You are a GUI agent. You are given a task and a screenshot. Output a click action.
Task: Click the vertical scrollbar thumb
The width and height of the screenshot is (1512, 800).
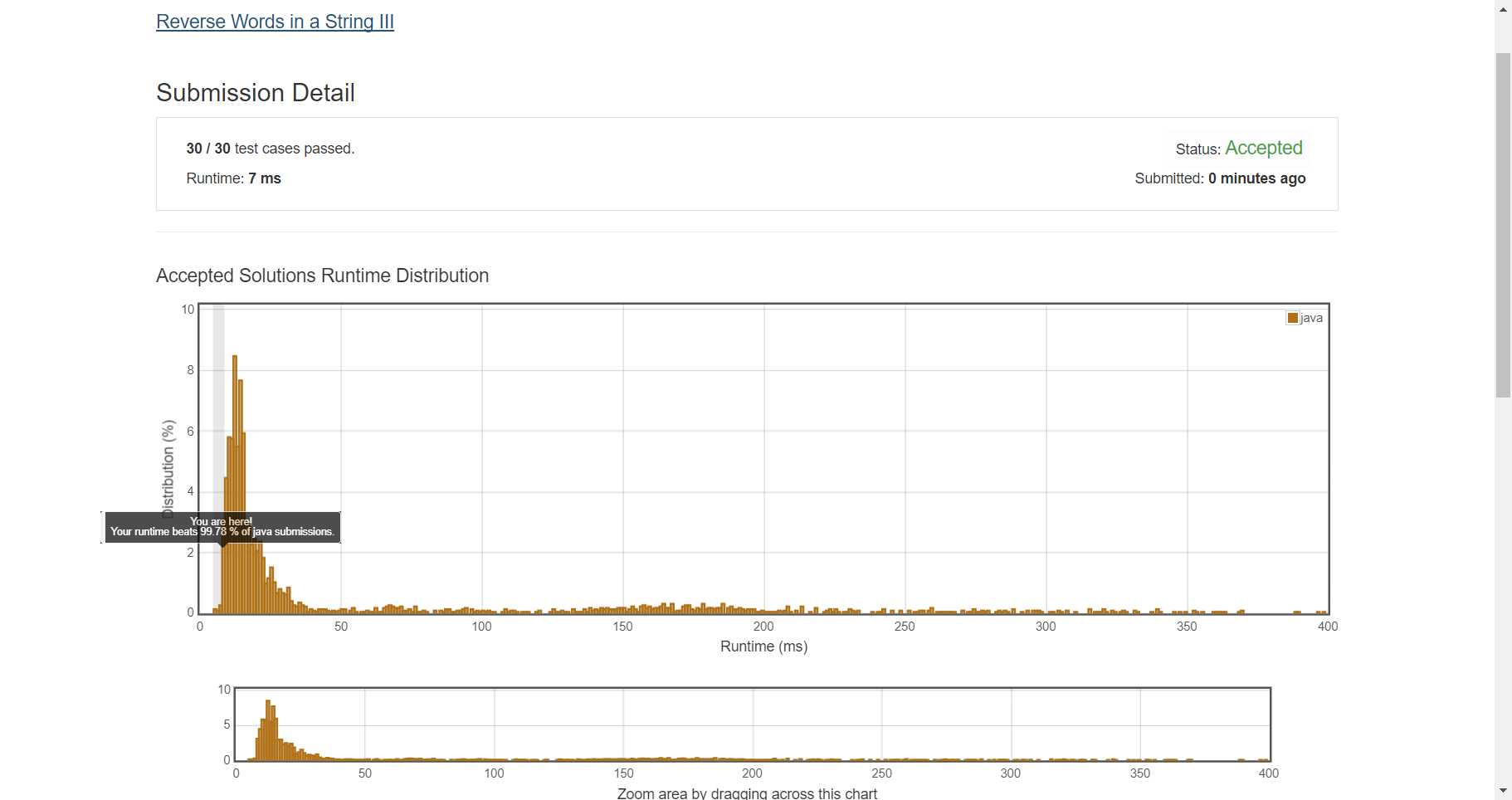1503,225
